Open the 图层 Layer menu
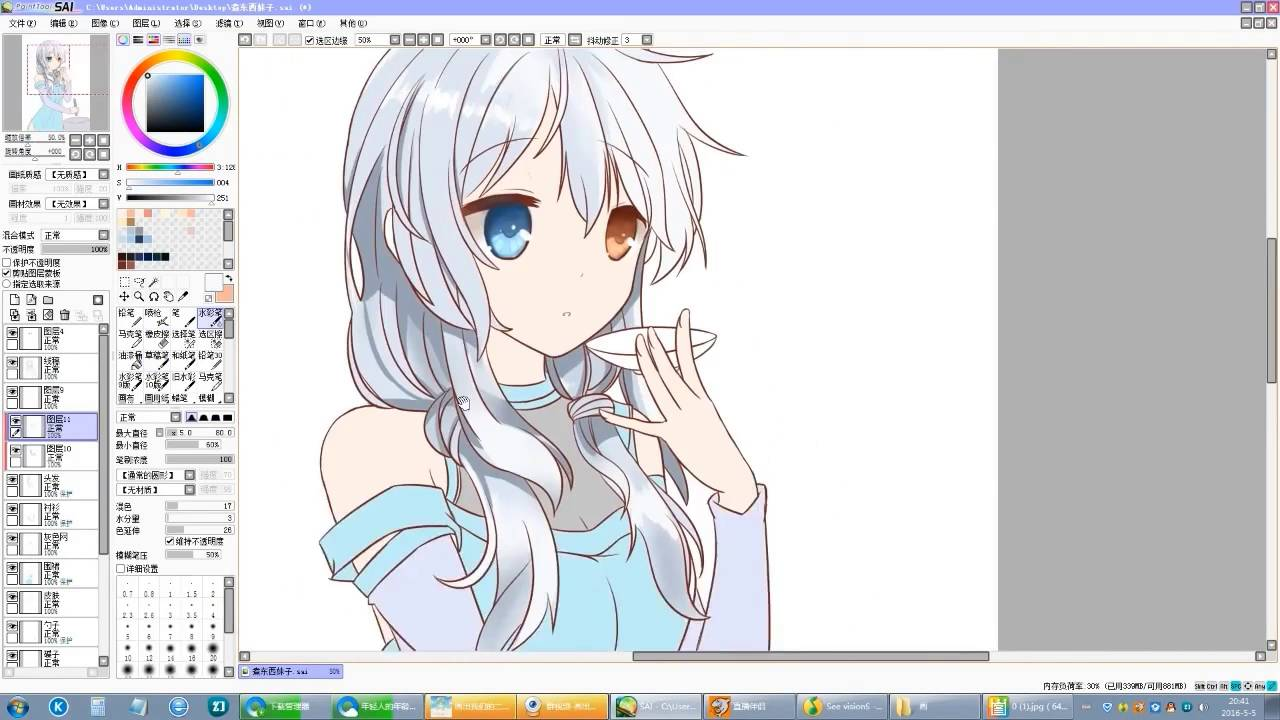 [x=146, y=23]
